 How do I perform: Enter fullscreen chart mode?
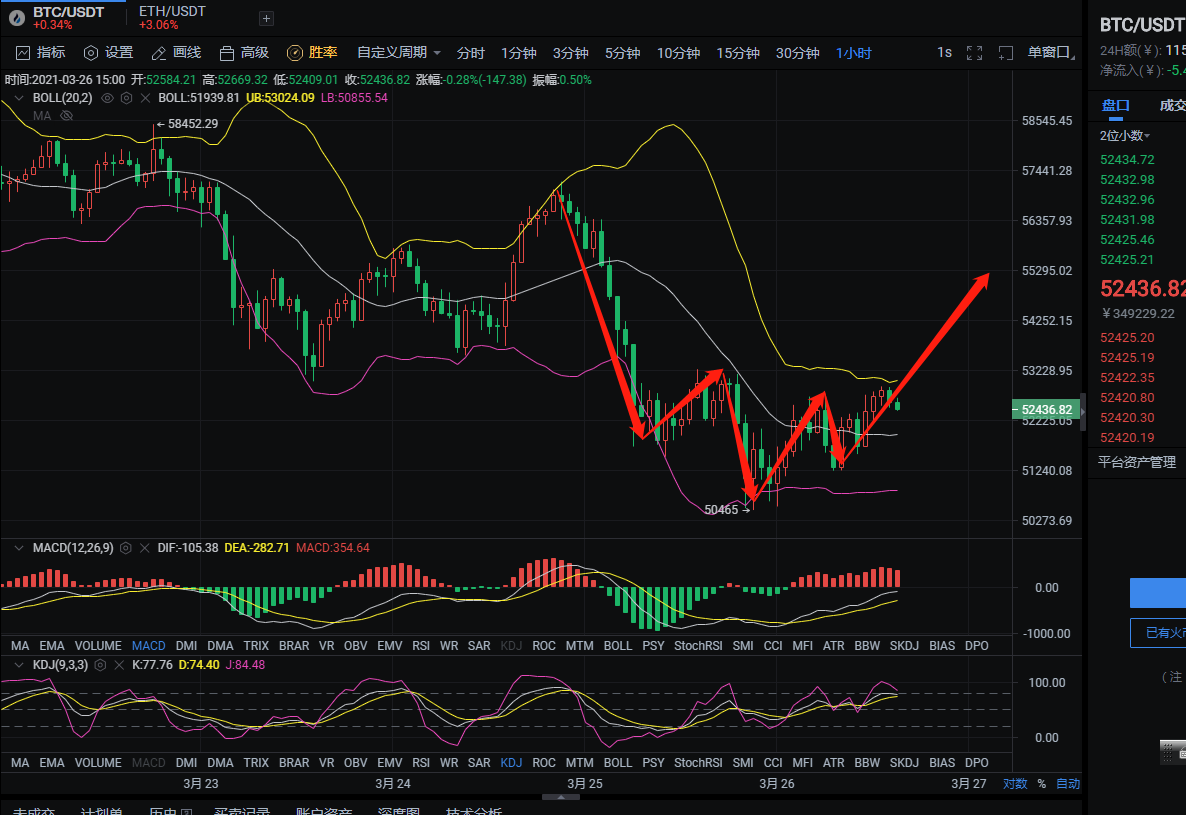(974, 53)
